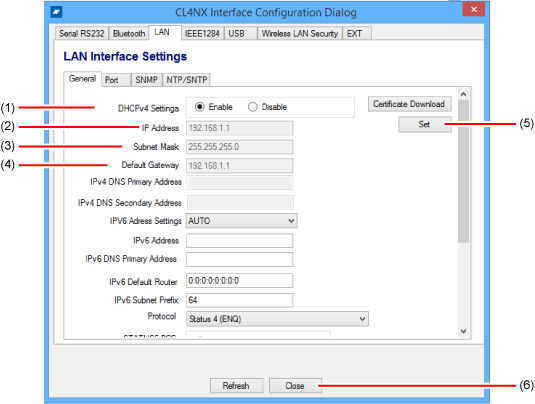Go to the Wireless LAN Security tab
Image resolution: width=535 pixels, height=404 pixels.
click(x=300, y=33)
